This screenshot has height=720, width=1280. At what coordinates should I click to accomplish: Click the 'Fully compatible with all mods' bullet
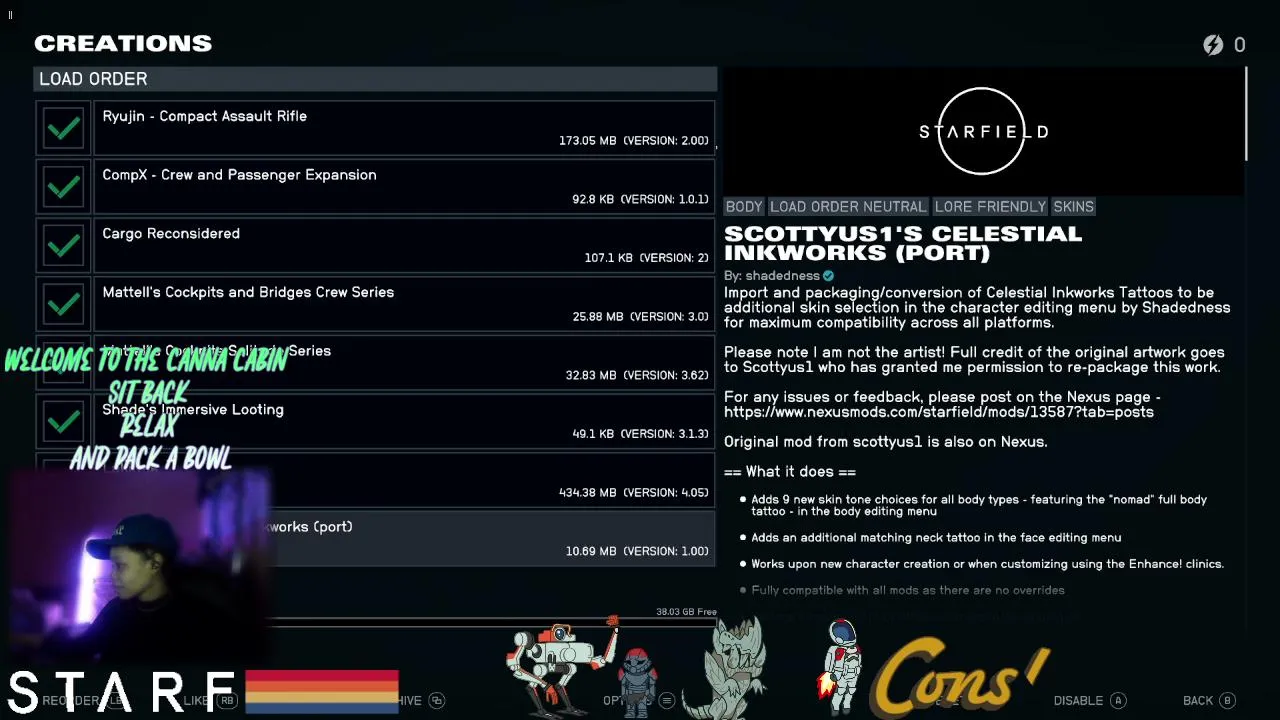point(908,590)
